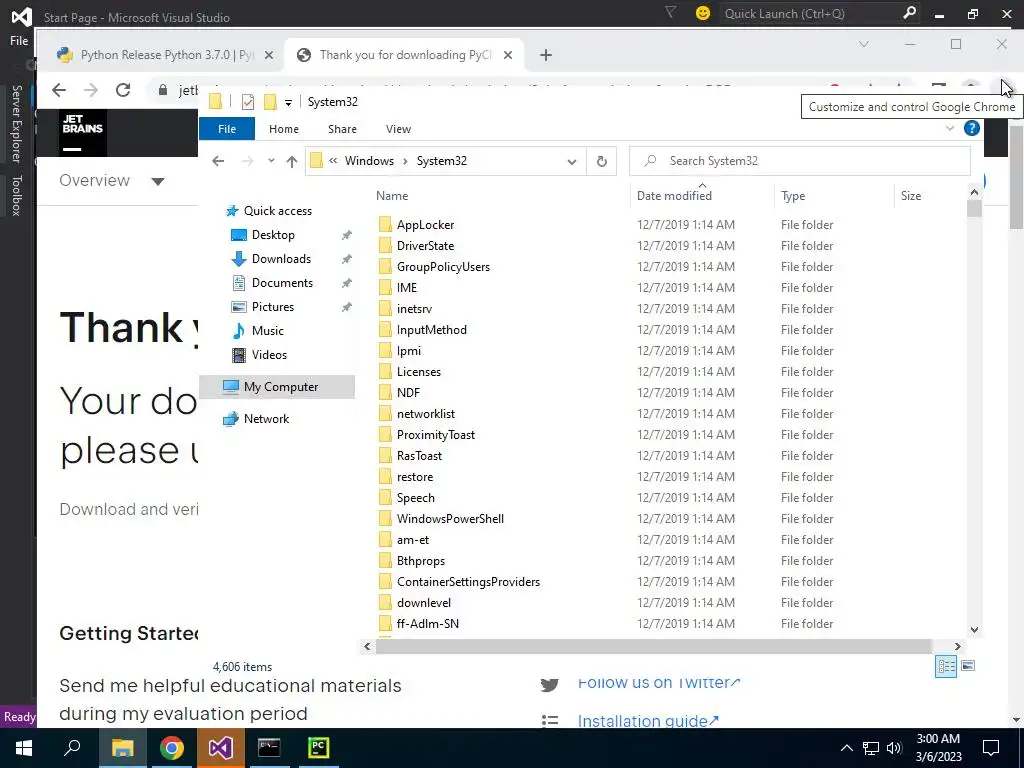Expand the address bar history dropdown
1024x768 pixels.
(x=571, y=162)
